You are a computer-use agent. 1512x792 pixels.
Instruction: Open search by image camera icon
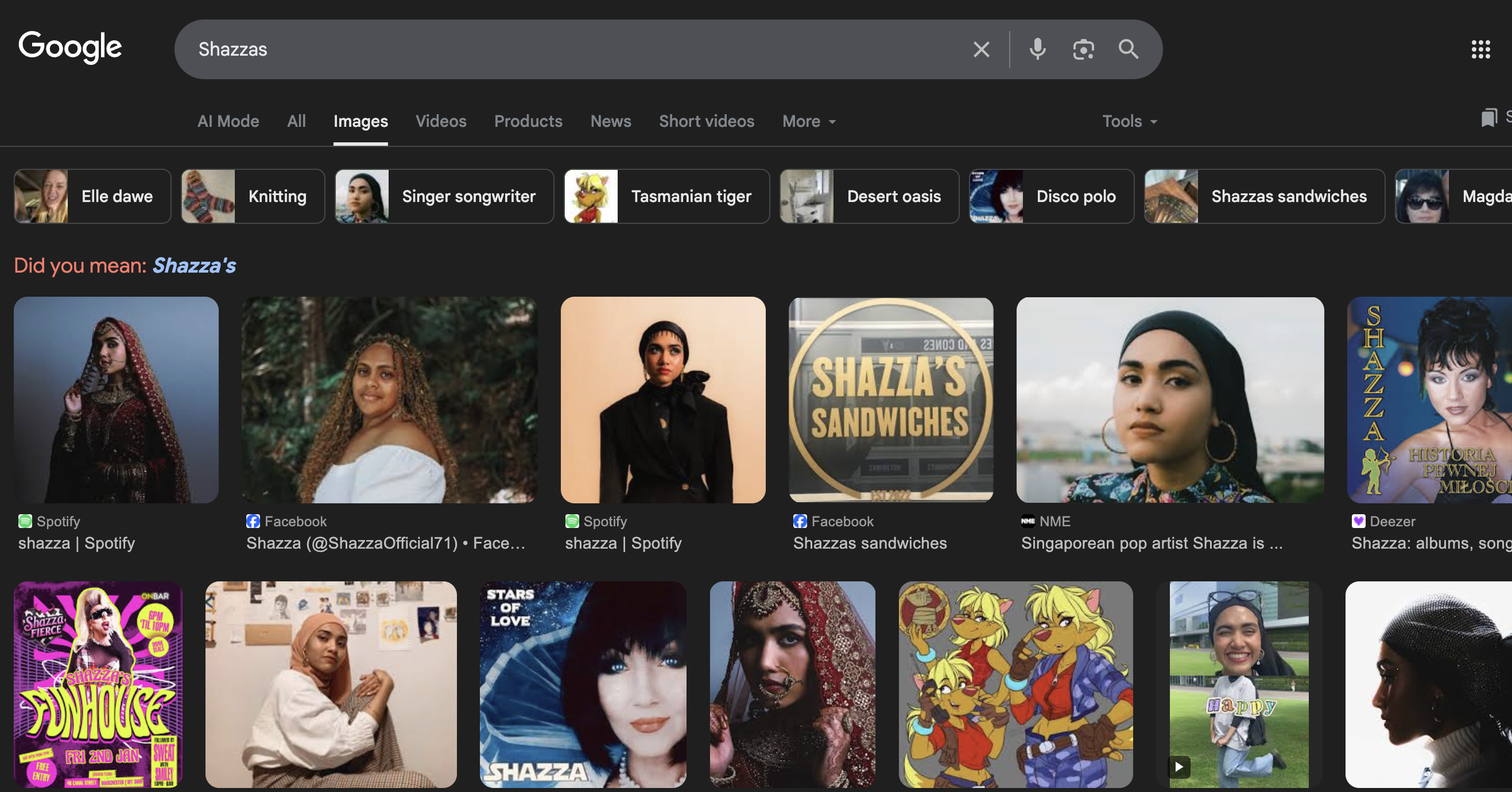(x=1083, y=49)
